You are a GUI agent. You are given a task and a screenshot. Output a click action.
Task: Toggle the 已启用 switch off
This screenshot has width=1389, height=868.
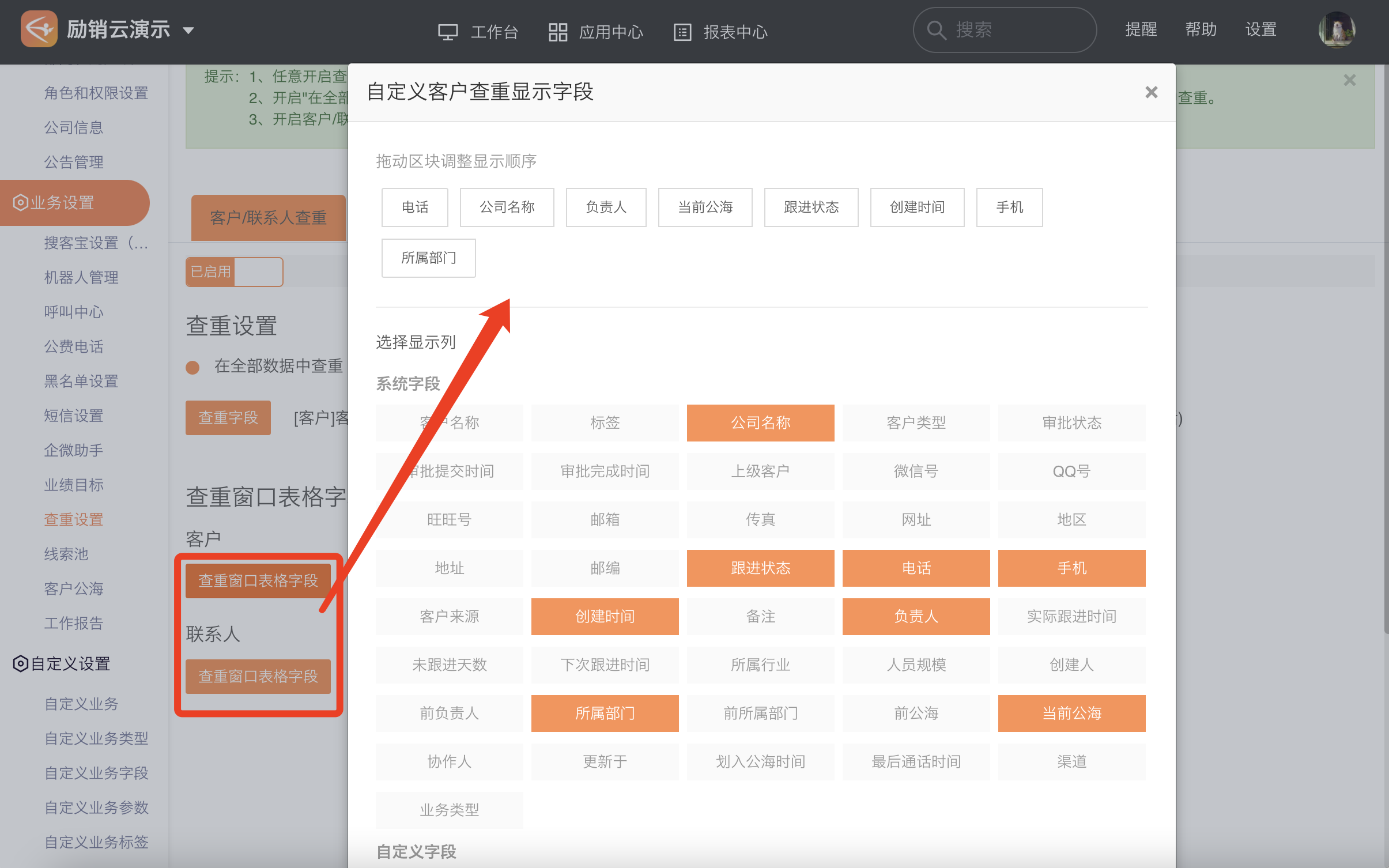click(234, 271)
